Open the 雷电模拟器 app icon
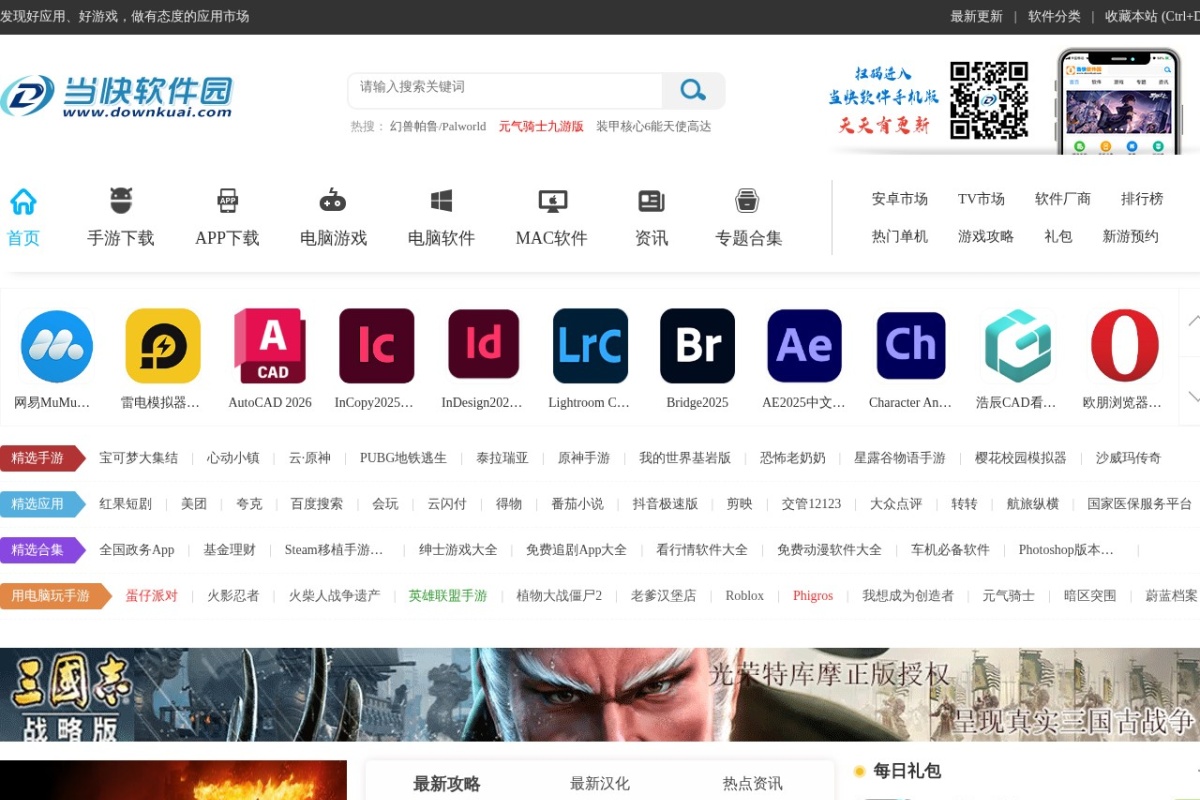 pyautogui.click(x=163, y=346)
